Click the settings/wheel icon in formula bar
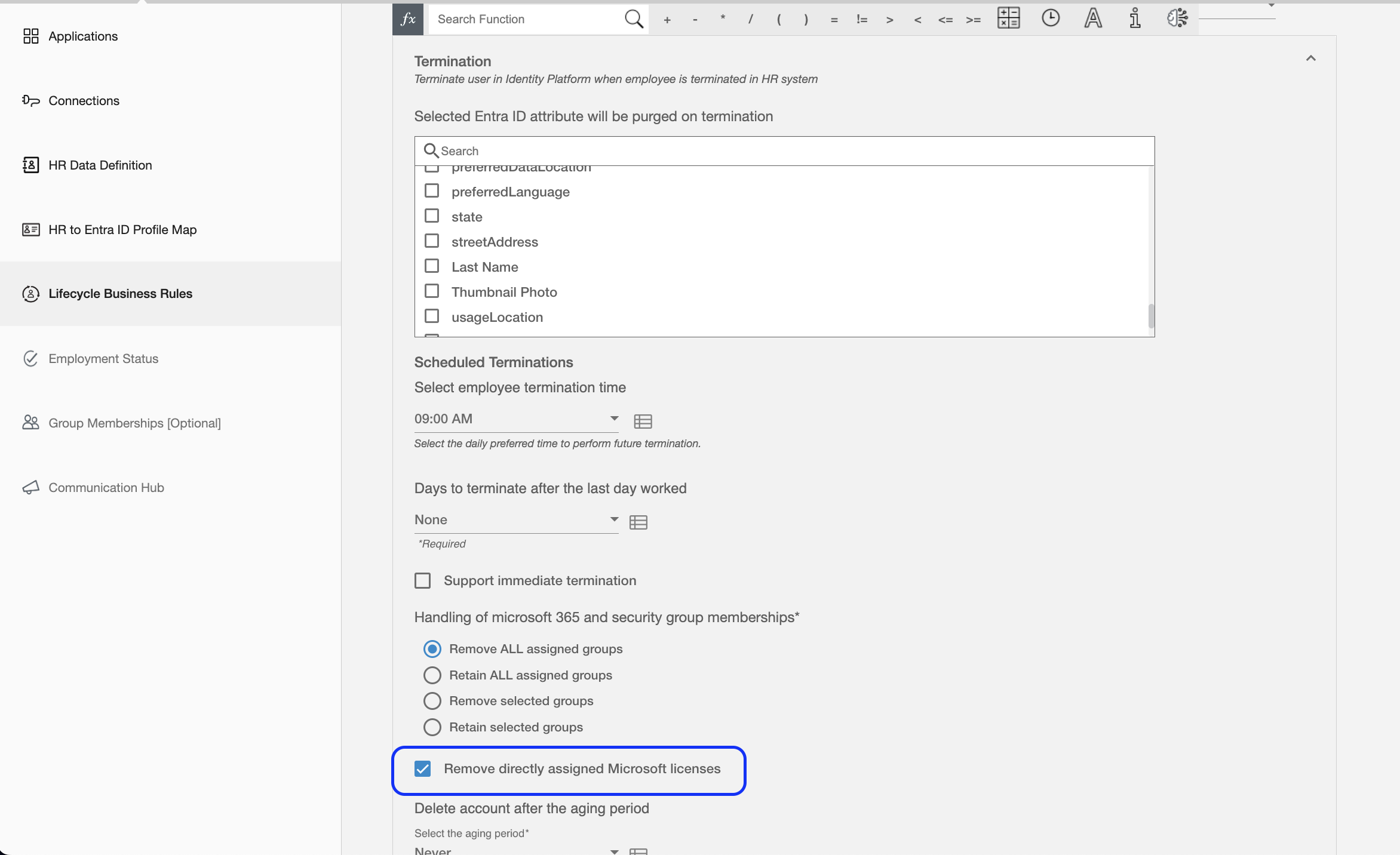Screen dimensions: 1400x855 pos(1178,18)
